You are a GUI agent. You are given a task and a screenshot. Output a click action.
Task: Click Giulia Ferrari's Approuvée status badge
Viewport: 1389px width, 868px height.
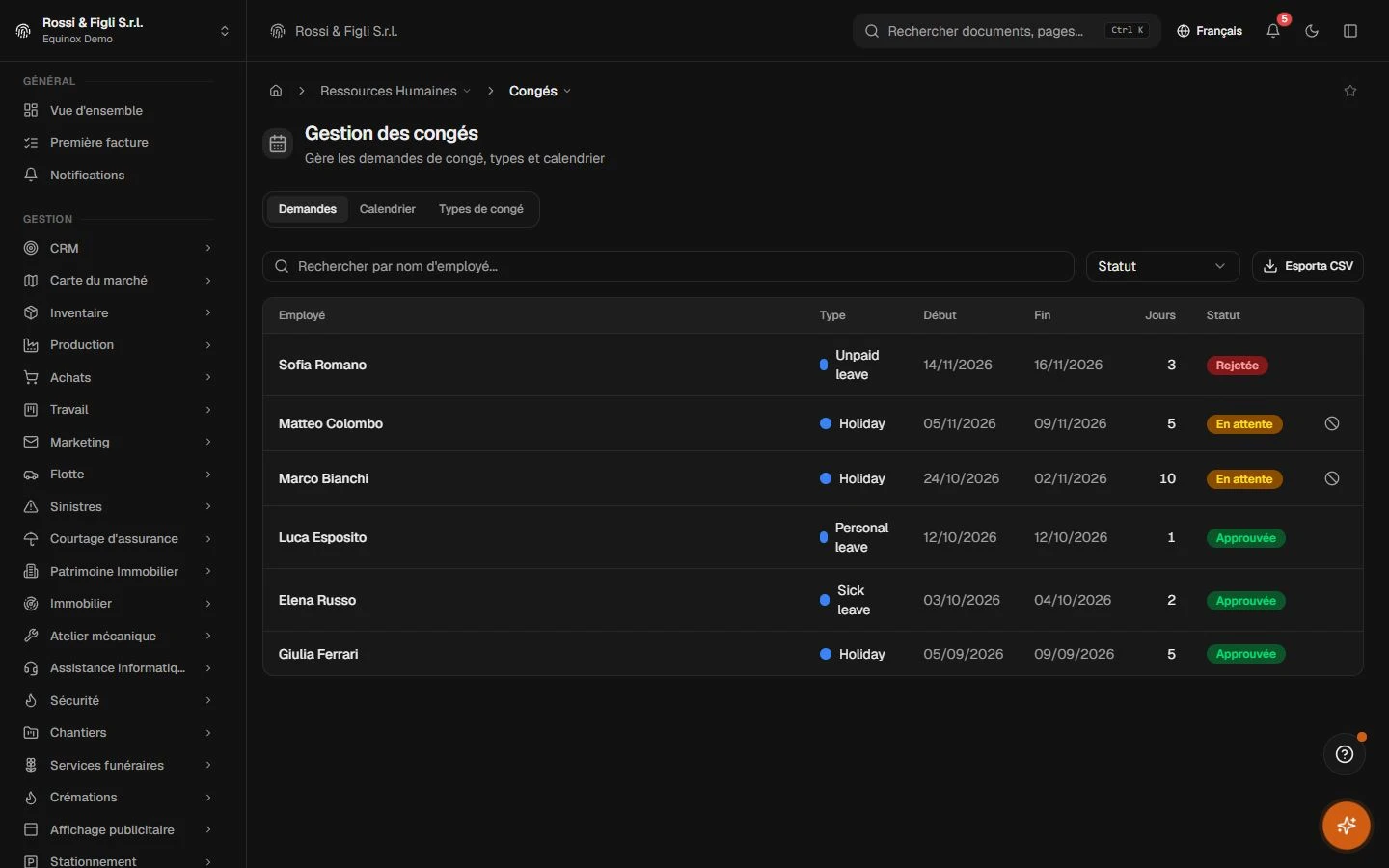(x=1246, y=654)
